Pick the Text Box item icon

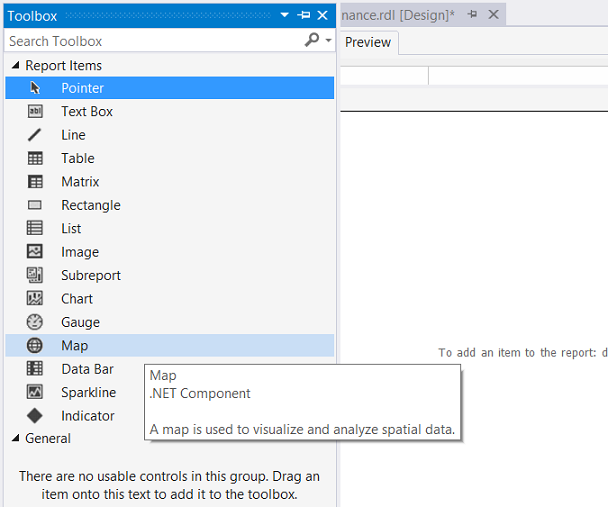point(35,112)
